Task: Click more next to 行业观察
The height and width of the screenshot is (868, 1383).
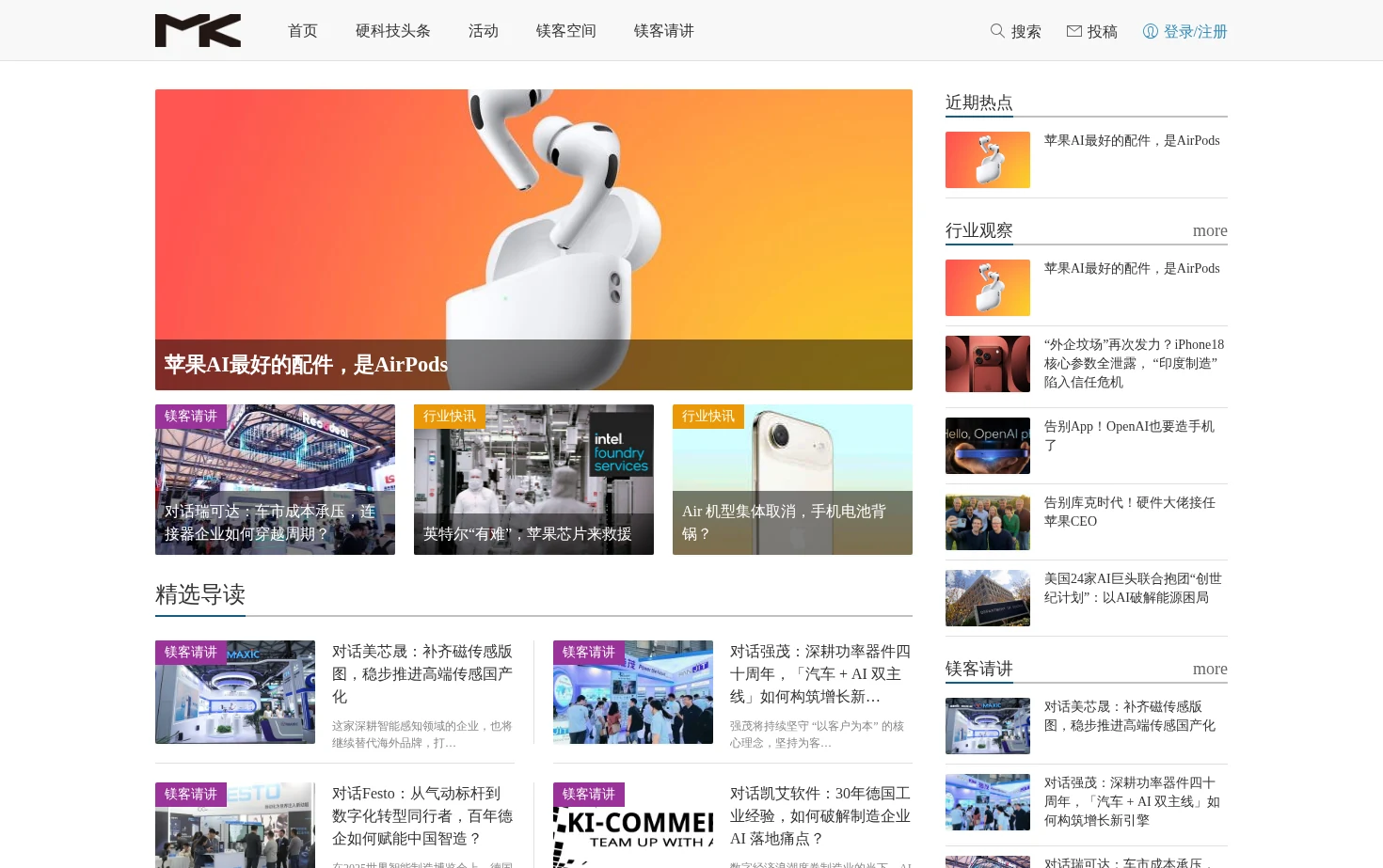Action: 1210,231
